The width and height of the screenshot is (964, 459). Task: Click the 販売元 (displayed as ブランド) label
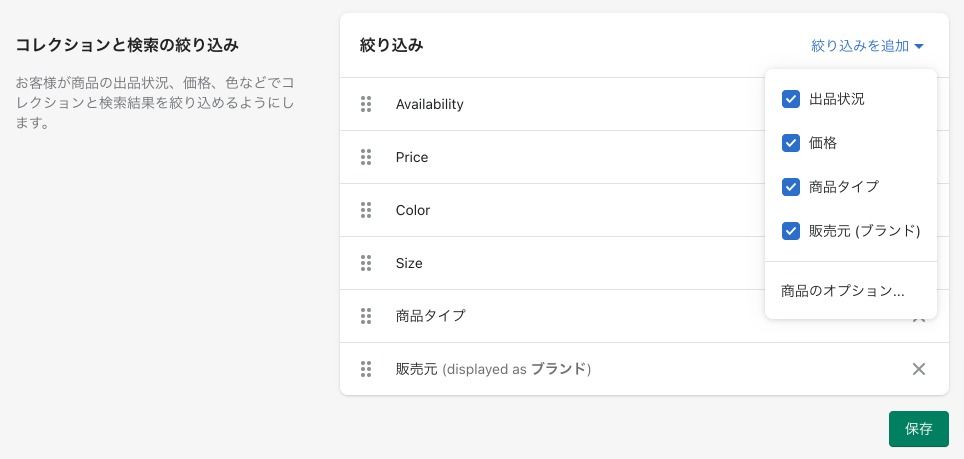click(493, 369)
